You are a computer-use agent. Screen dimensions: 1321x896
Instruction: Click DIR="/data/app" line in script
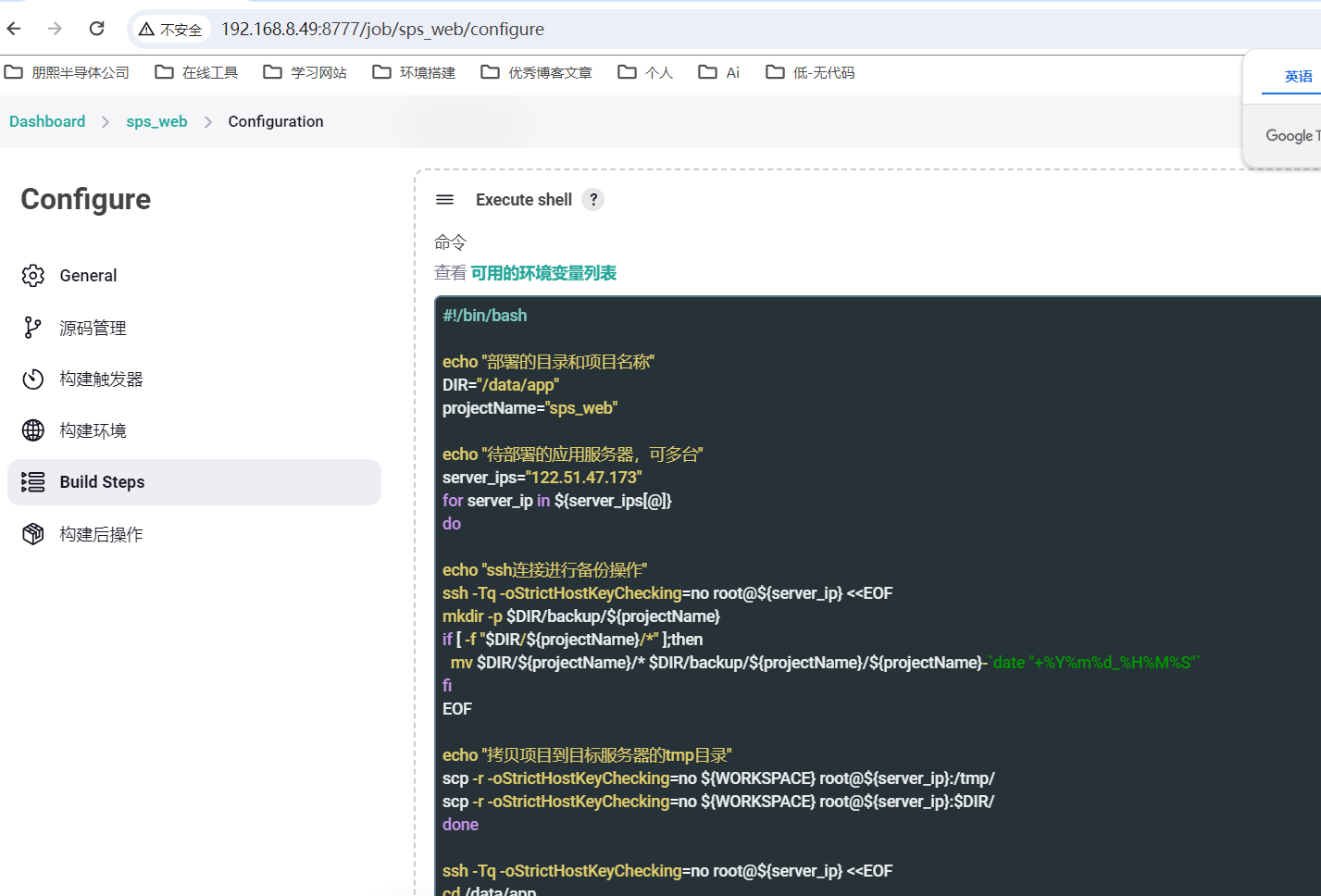click(x=501, y=385)
